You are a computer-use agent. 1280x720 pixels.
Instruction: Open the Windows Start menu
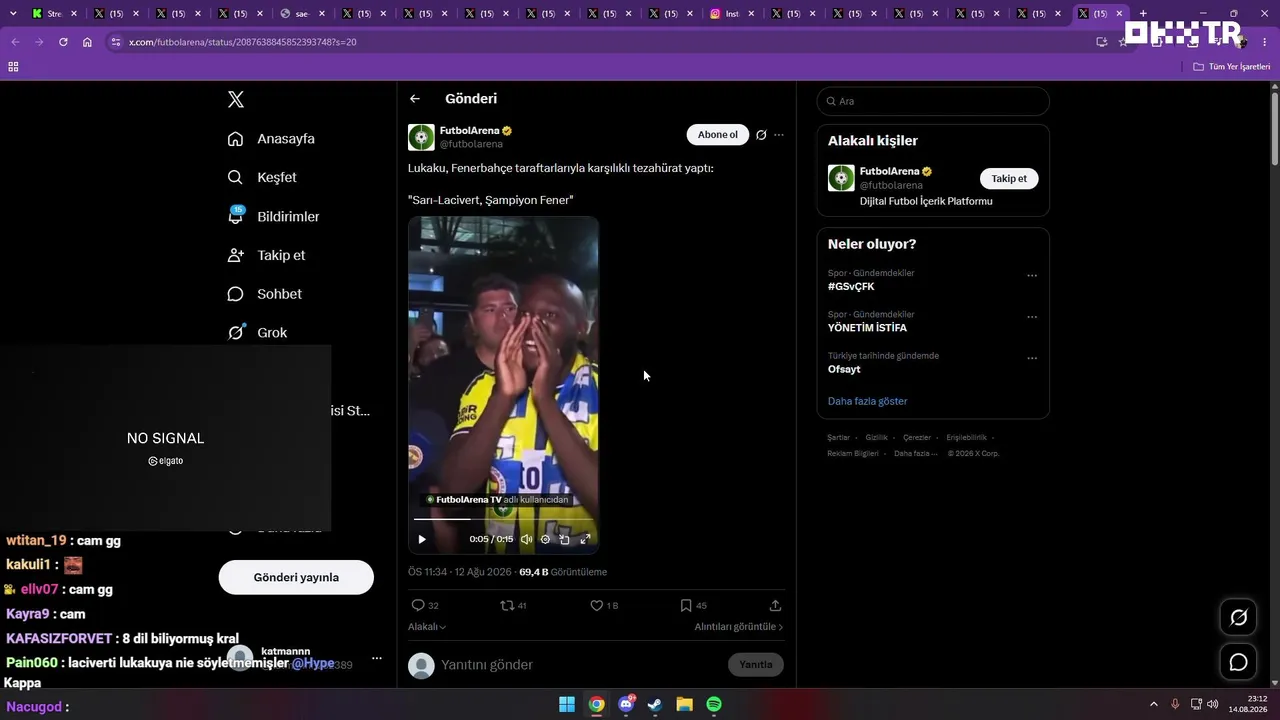coord(567,704)
